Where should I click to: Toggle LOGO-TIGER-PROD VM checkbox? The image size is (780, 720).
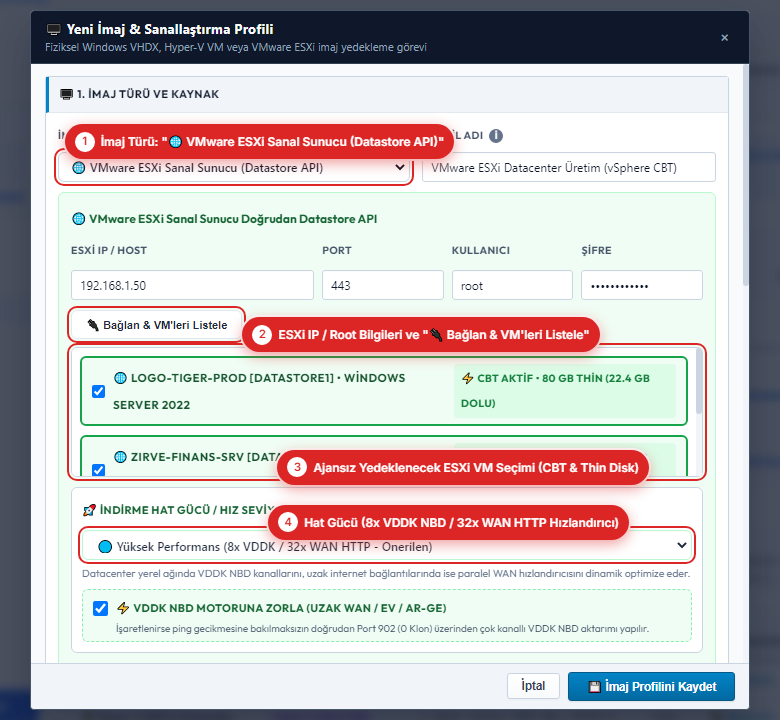(x=98, y=392)
